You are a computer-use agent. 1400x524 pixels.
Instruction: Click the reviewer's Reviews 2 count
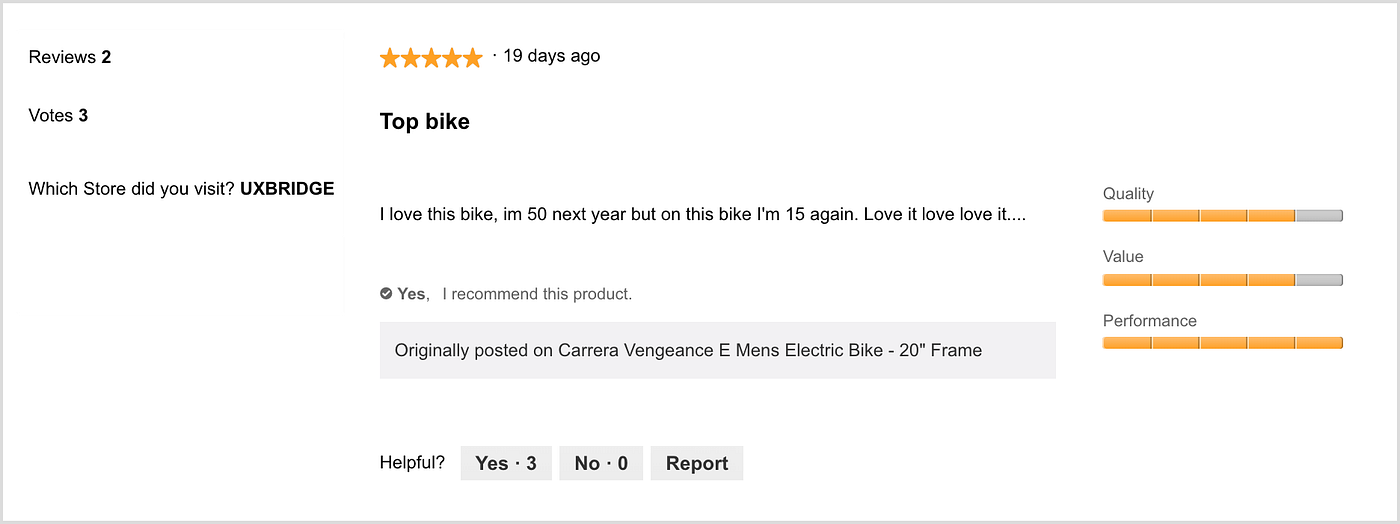(x=70, y=57)
